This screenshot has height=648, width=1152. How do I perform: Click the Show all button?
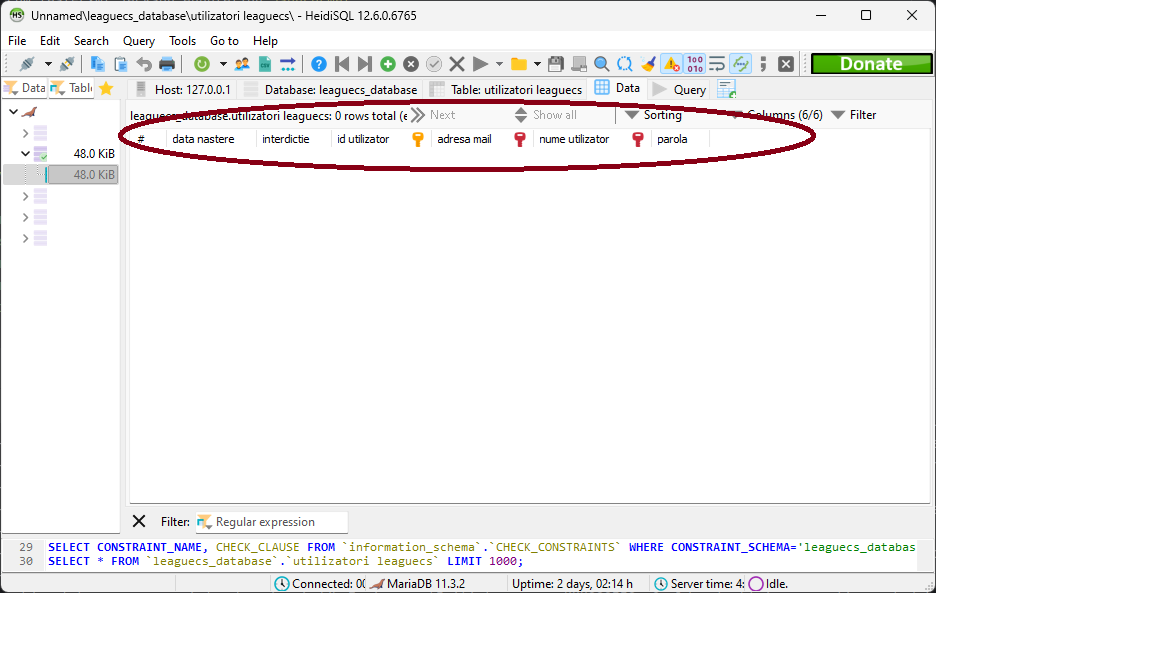[x=546, y=115]
